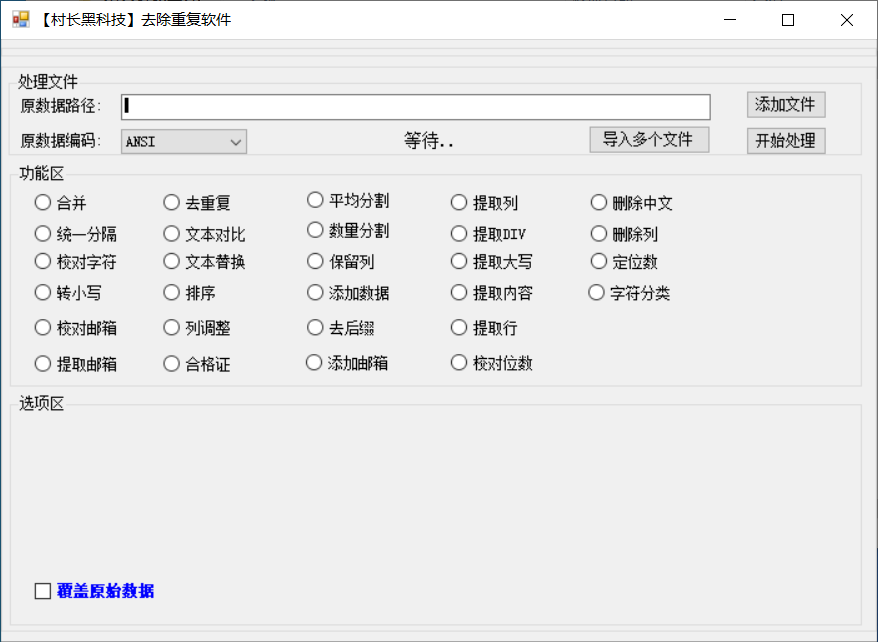This screenshot has height=642, width=878.
Task: Enable the 覆盖原始数据 overwrite checkbox
Action: click(43, 590)
